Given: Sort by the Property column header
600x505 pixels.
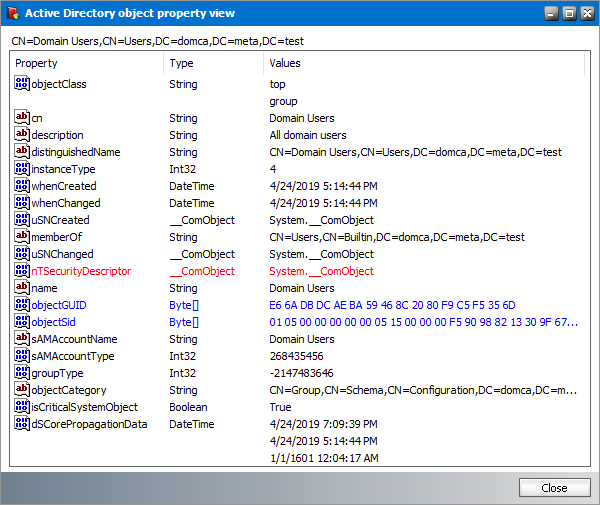Looking at the screenshot, I should tap(87, 63).
